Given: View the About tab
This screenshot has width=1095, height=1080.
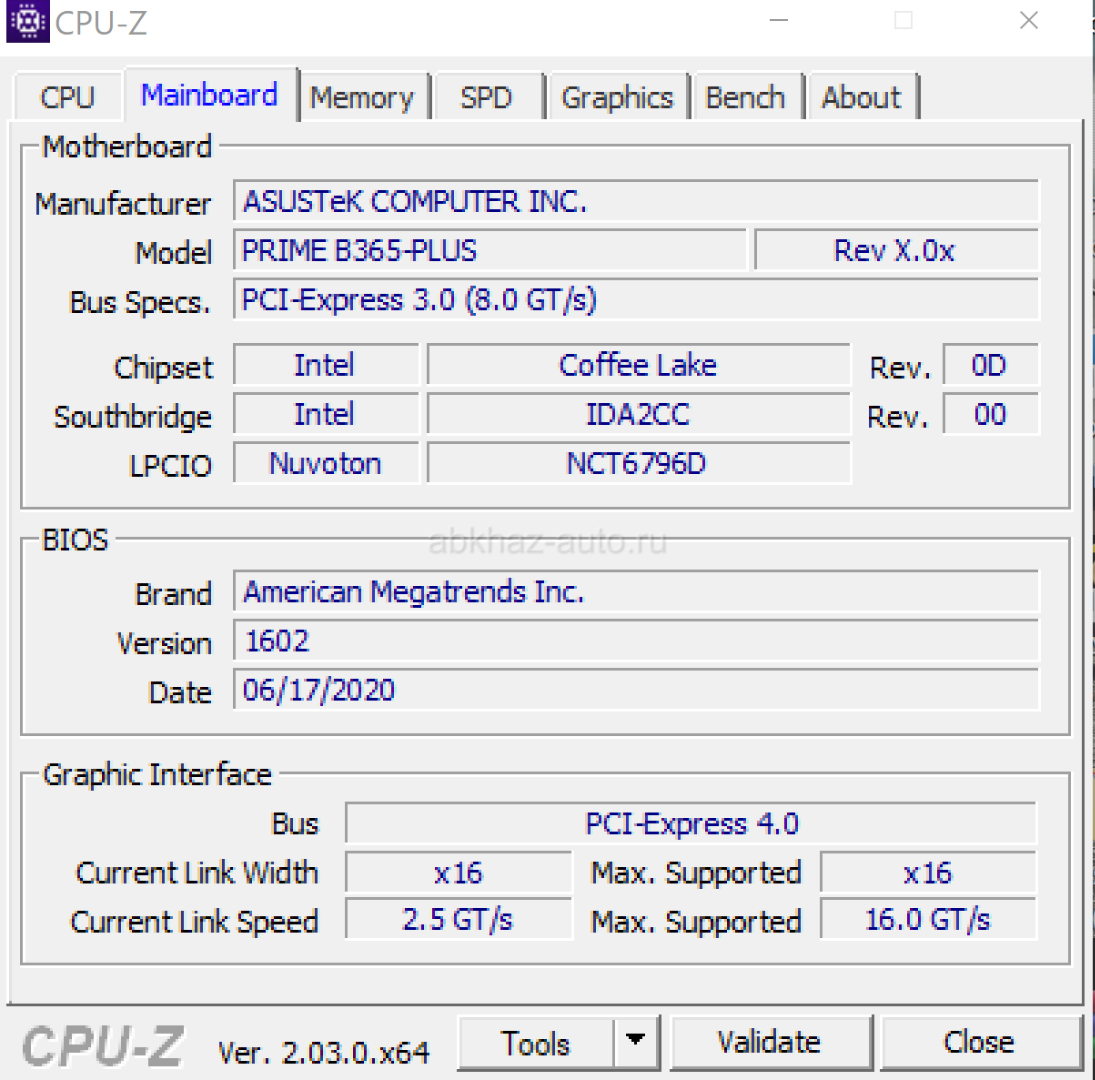Looking at the screenshot, I should [861, 98].
